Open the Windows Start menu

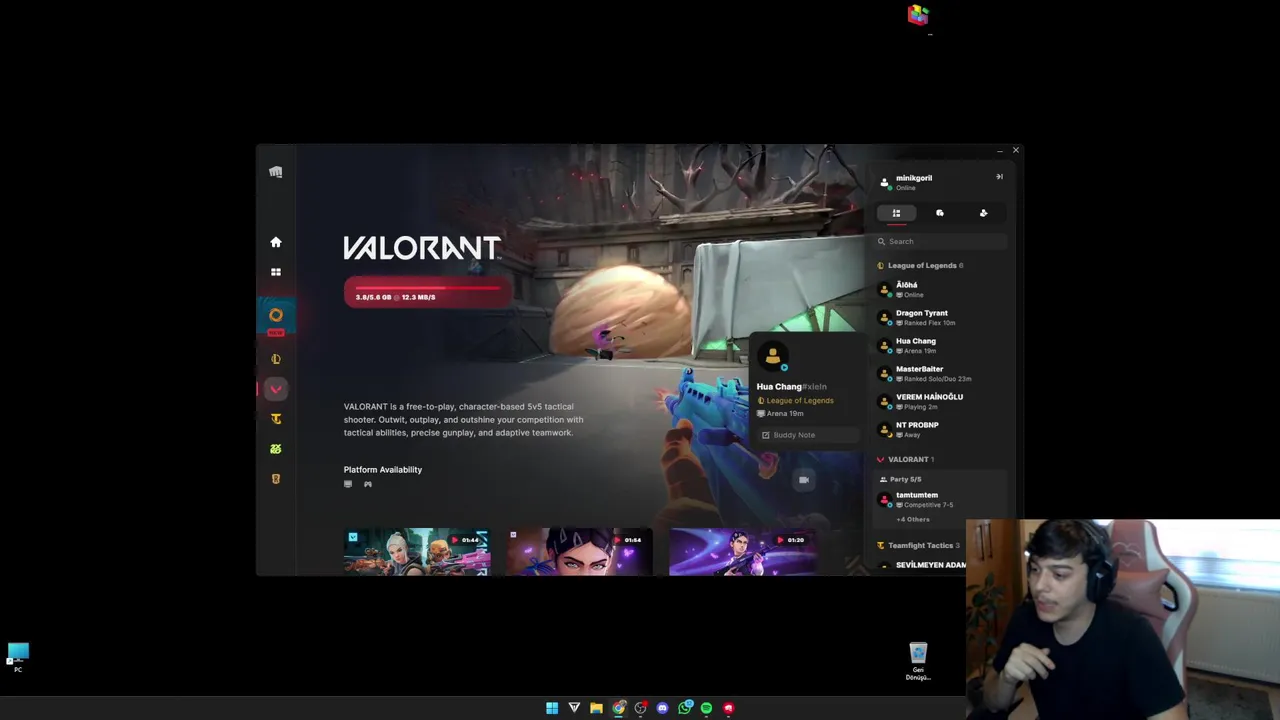pyautogui.click(x=552, y=708)
